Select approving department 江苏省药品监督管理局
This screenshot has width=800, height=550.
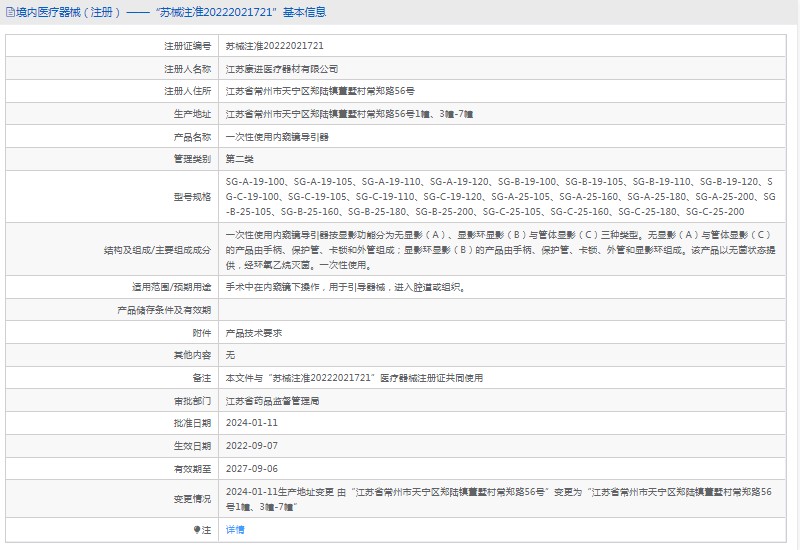[x=272, y=401]
